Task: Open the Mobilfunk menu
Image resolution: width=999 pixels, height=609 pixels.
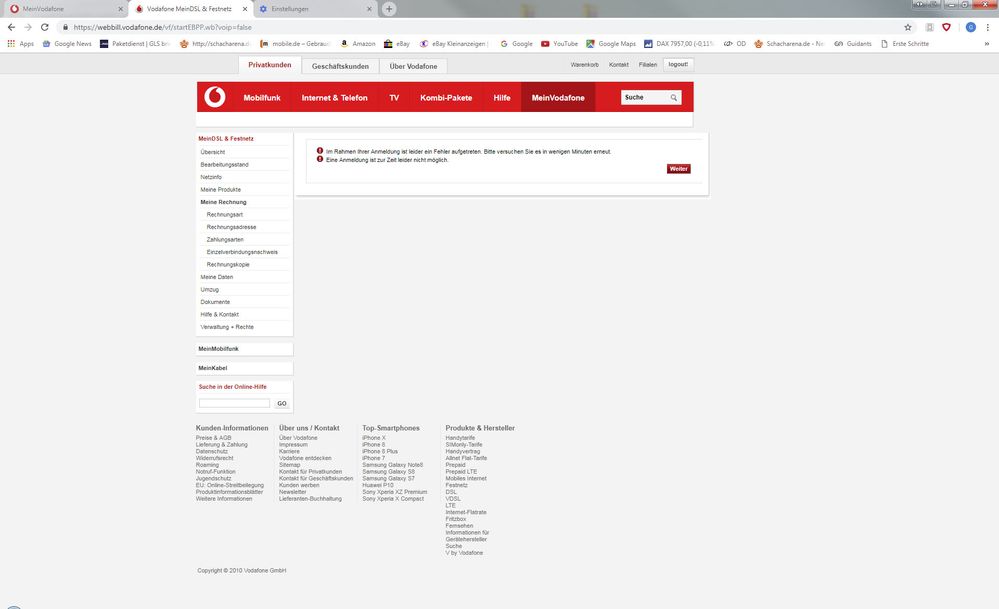Action: tap(262, 97)
